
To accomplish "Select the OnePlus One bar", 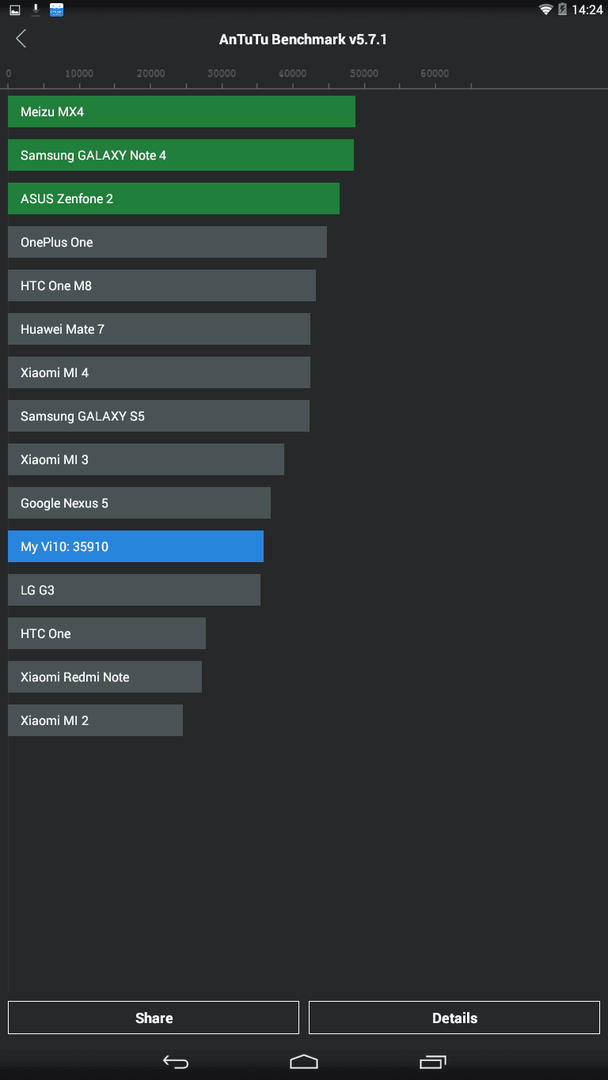I will point(167,242).
